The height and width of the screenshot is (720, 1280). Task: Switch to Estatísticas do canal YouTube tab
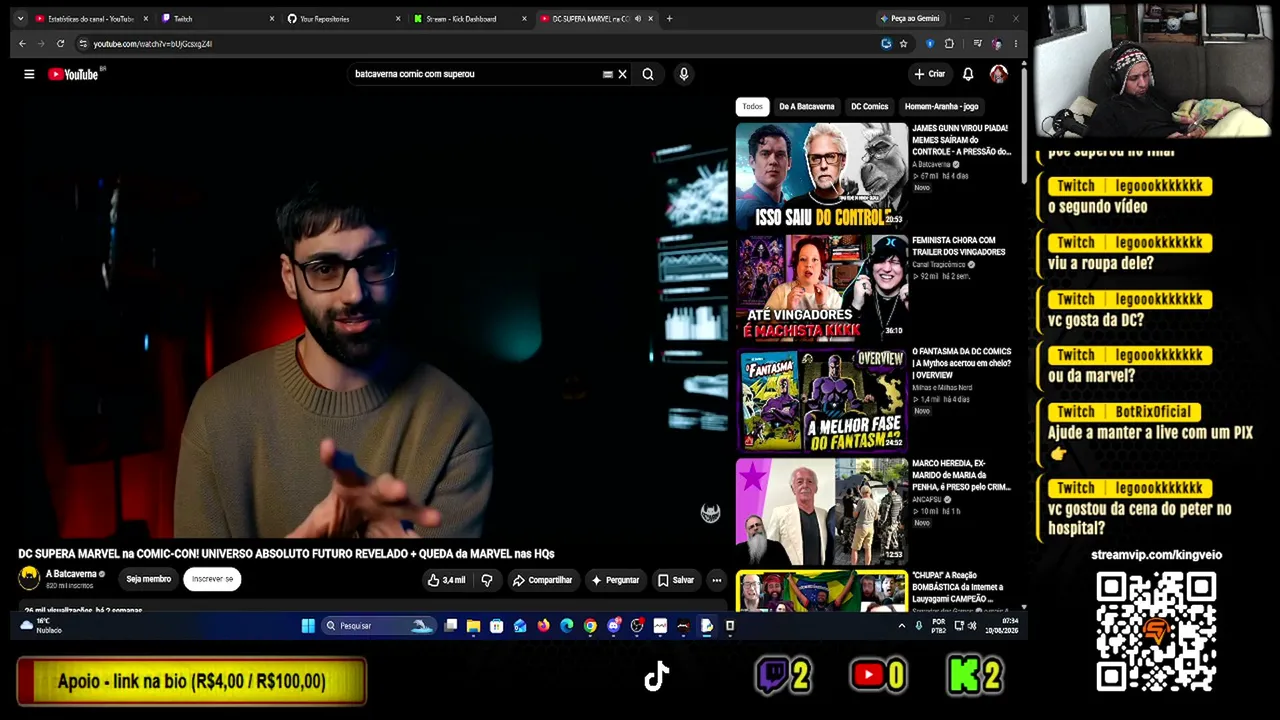pyautogui.click(x=90, y=18)
